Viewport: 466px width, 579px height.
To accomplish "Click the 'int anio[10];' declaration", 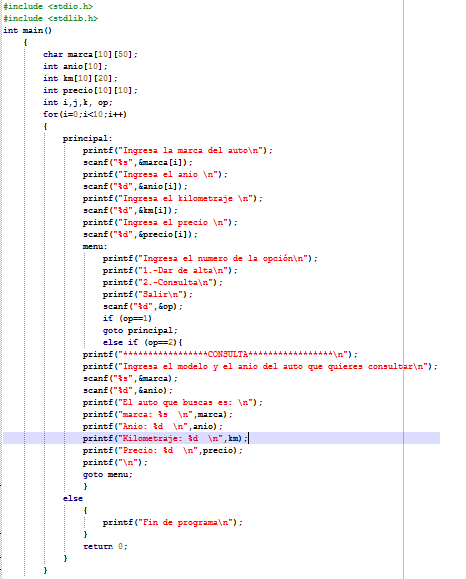I will coord(75,66).
